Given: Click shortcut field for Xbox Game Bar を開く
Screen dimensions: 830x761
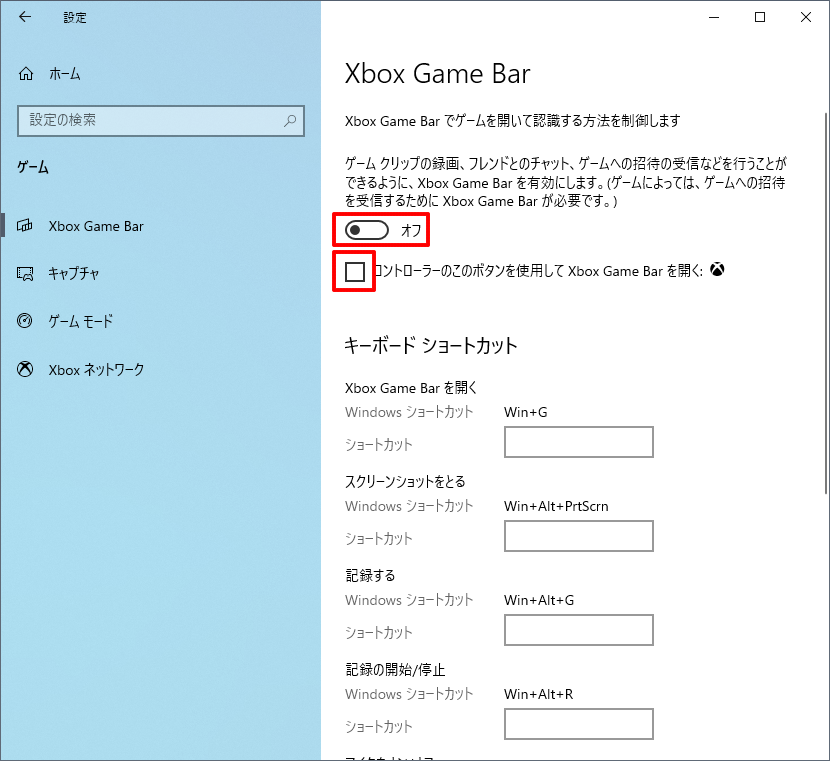Looking at the screenshot, I should [579, 442].
